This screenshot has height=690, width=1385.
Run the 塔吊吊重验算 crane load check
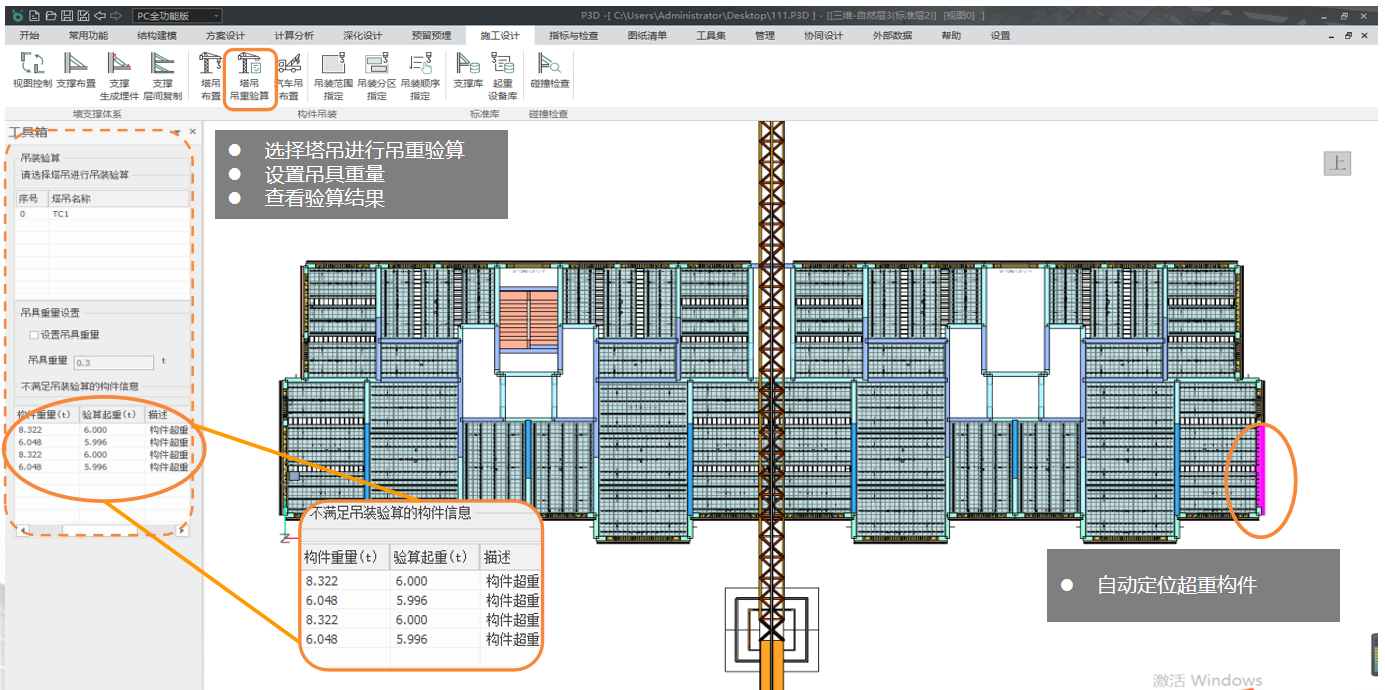(250, 72)
